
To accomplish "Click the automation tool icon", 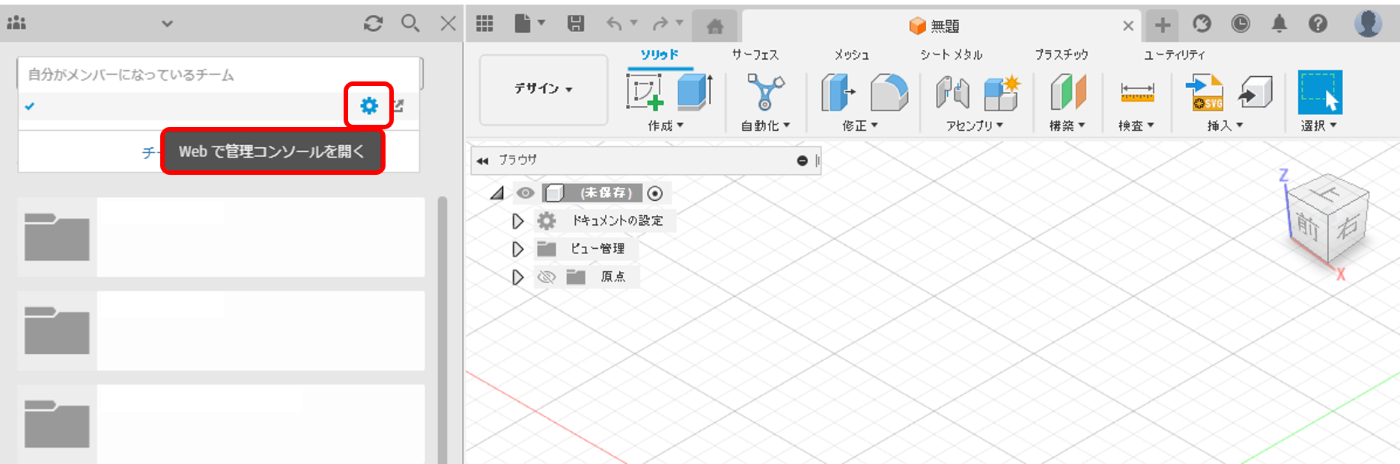I will 765,93.
